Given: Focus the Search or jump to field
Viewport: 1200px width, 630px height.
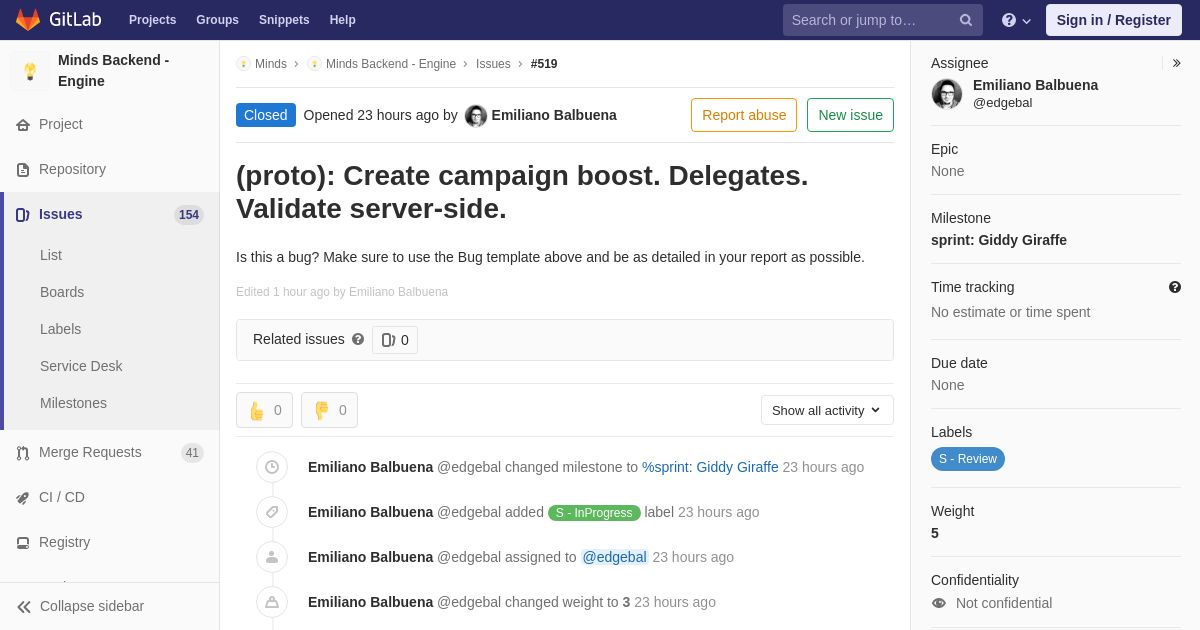Looking at the screenshot, I should point(870,20).
